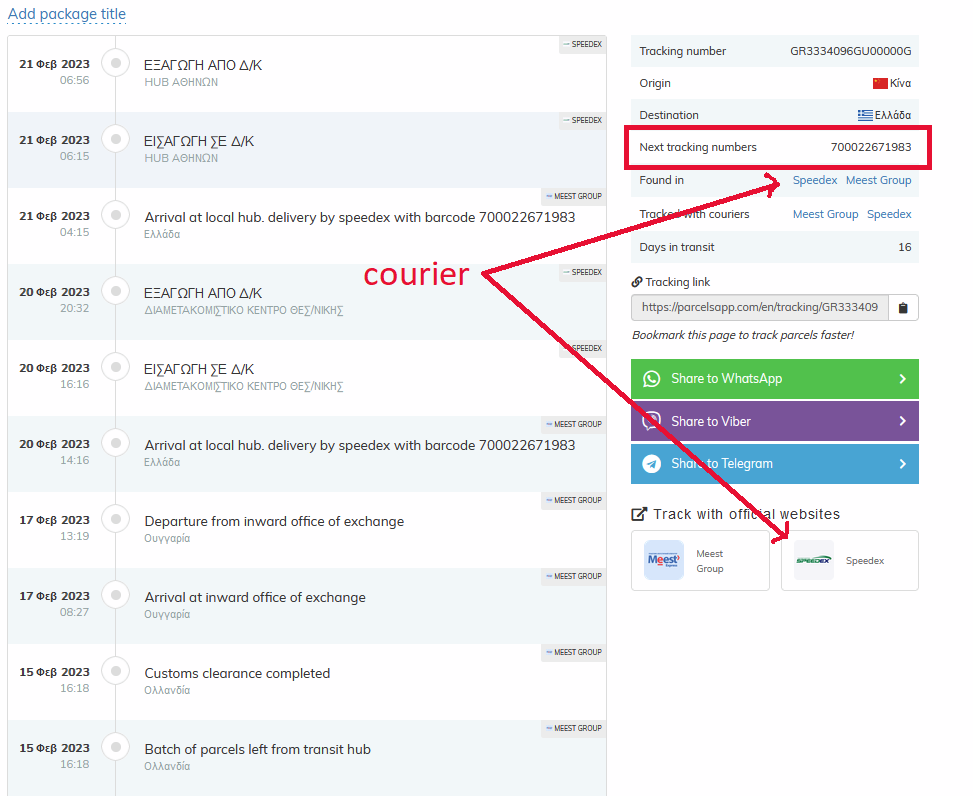Open the Share to WhatsApp button
The height and width of the screenshot is (796, 973).
pos(774,379)
